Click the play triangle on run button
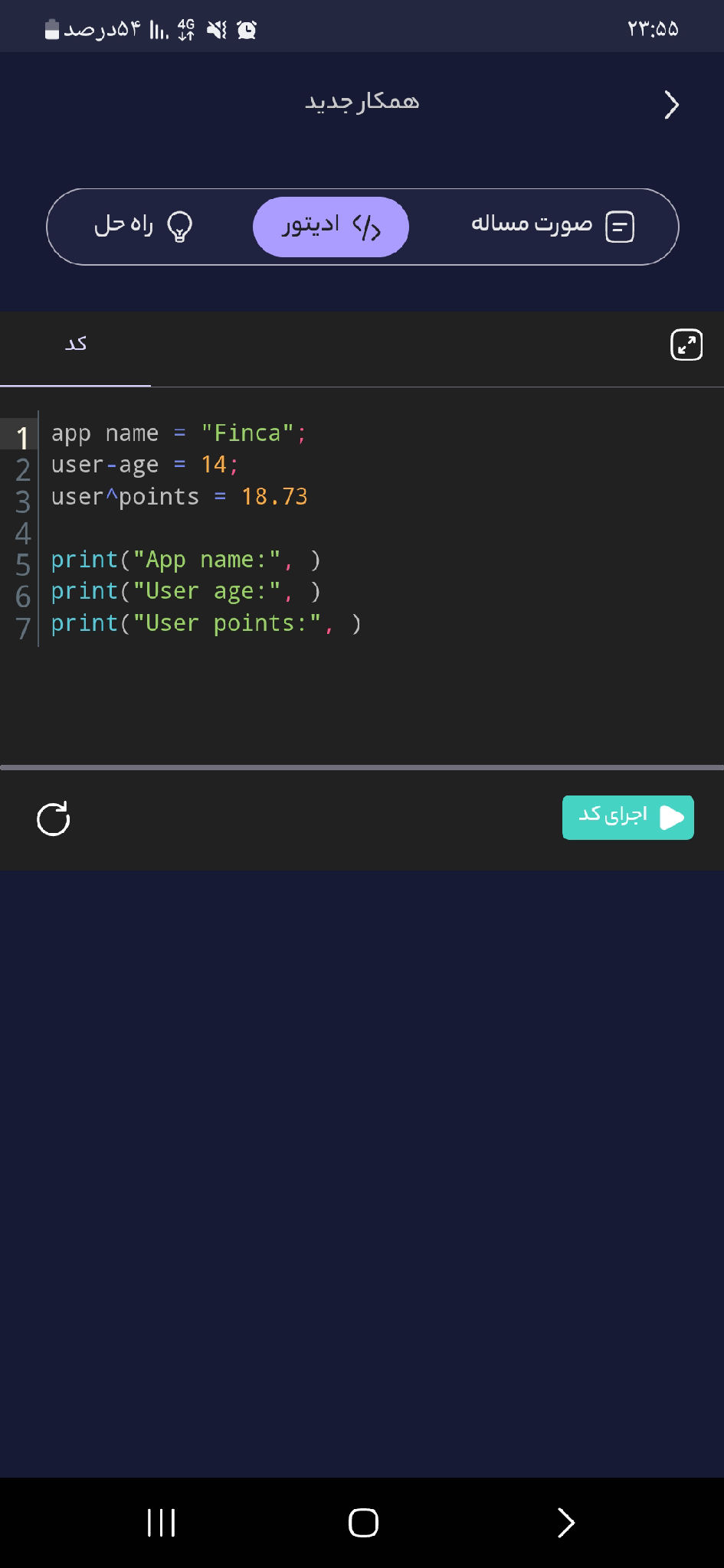Viewport: 724px width, 1568px height. click(671, 818)
